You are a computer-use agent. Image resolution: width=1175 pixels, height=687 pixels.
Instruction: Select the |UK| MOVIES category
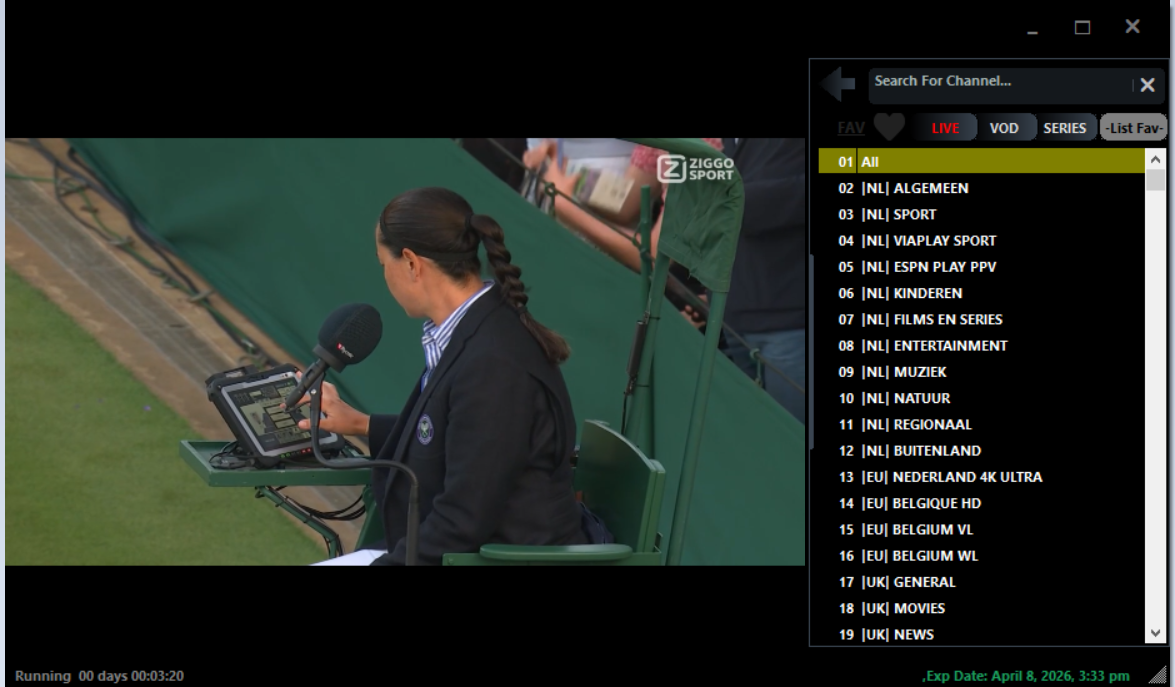coord(982,608)
